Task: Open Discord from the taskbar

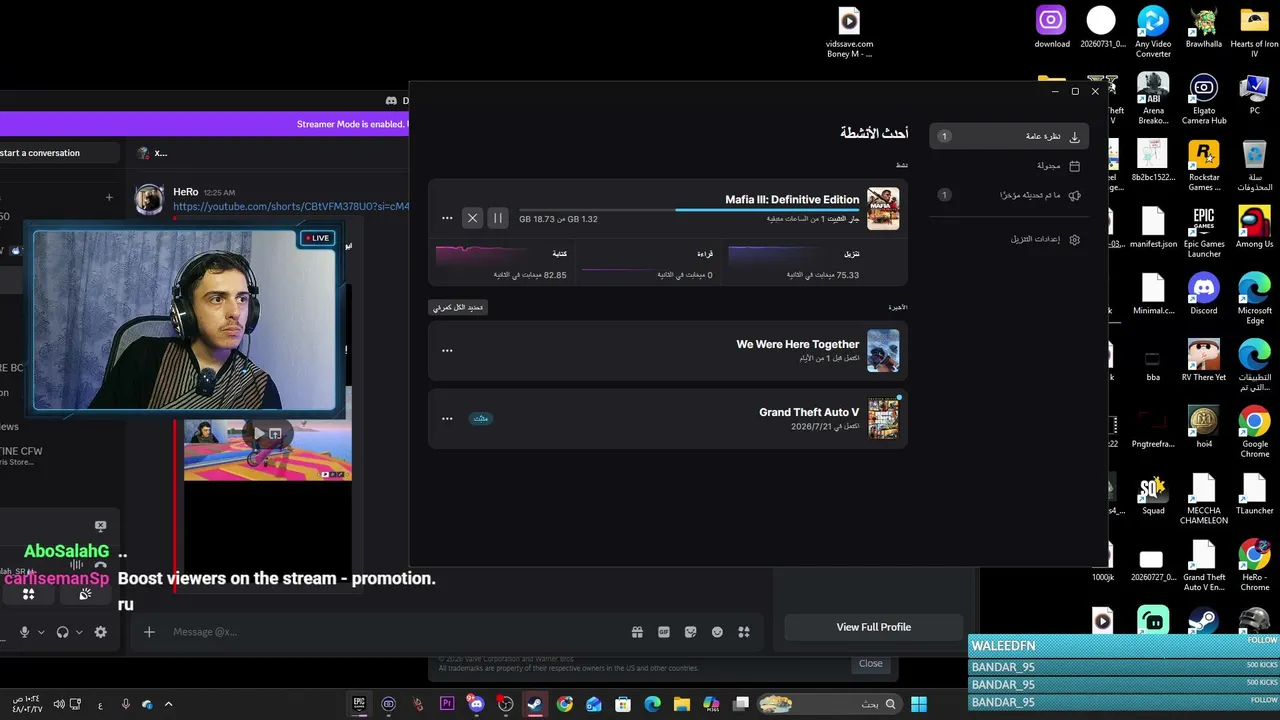Action: click(x=476, y=704)
